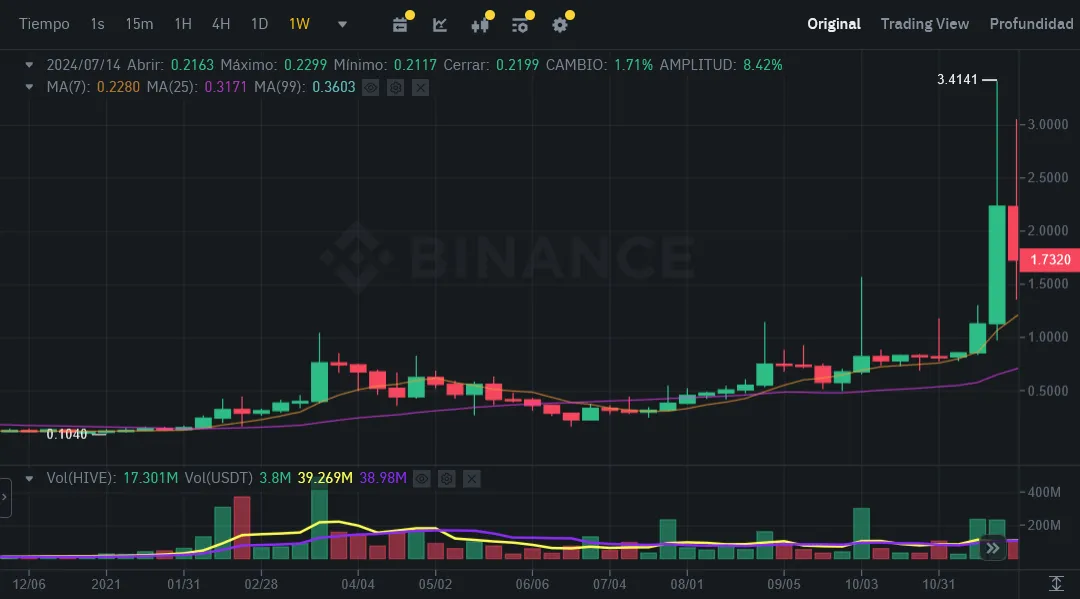Open chart settings gear icon

(x=560, y=25)
